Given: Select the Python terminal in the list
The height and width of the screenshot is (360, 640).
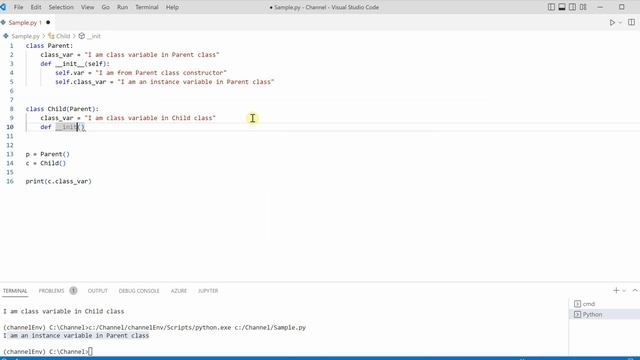Looking at the screenshot, I should 604,314.
